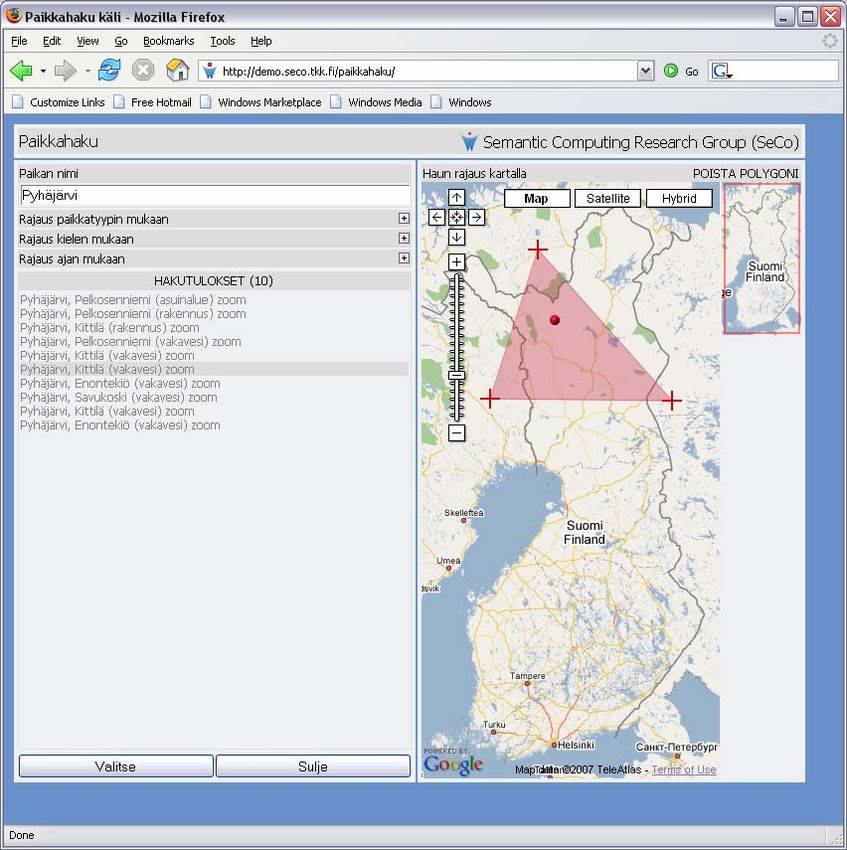Click the Terms of Use link
Viewport: 847px width, 850px height.
(684, 769)
